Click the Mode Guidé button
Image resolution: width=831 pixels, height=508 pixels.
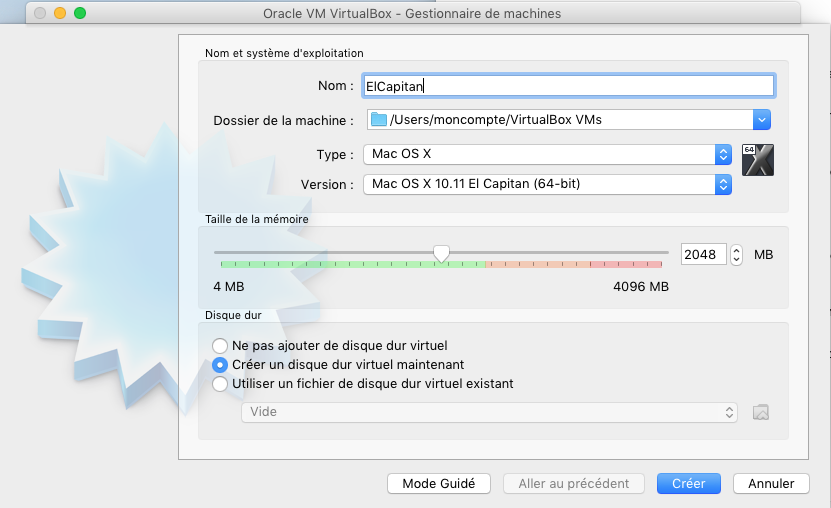(439, 484)
